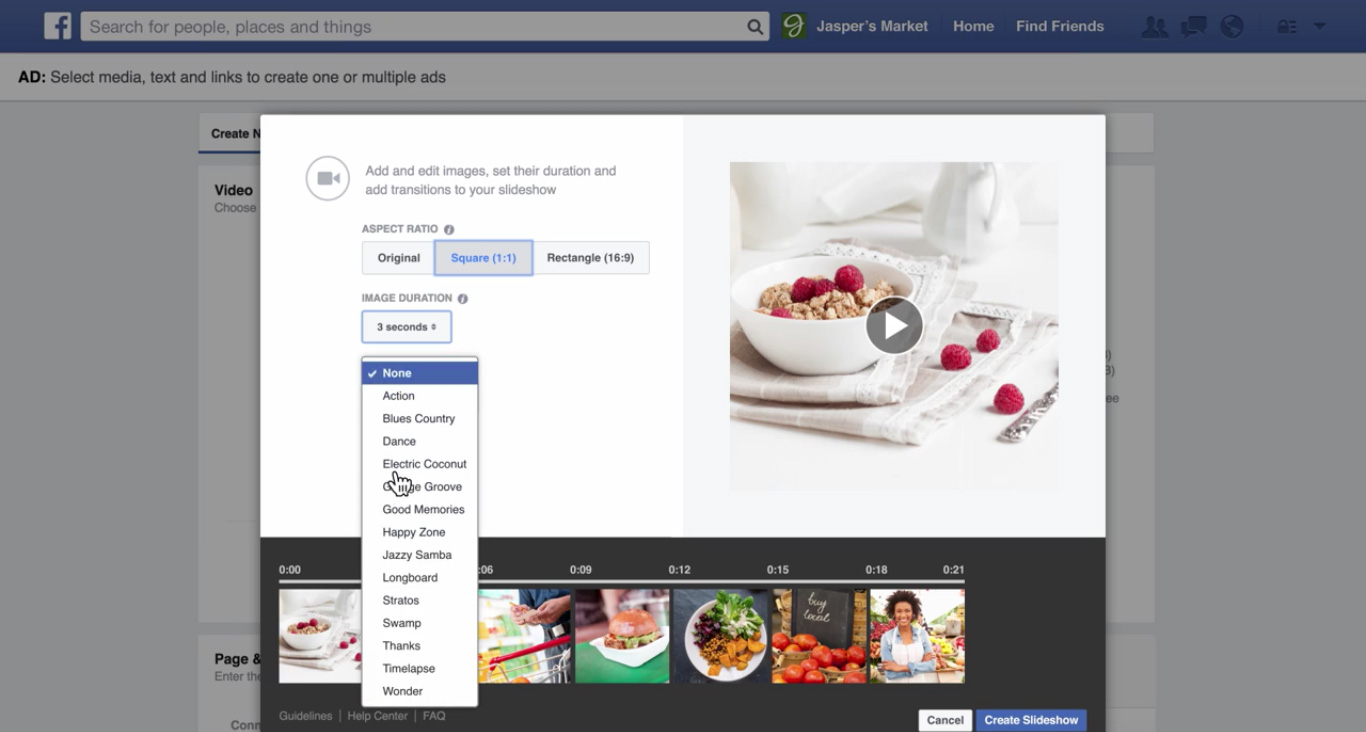This screenshot has width=1366, height=732.
Task: Open the friend requests icon
Action: (1155, 27)
